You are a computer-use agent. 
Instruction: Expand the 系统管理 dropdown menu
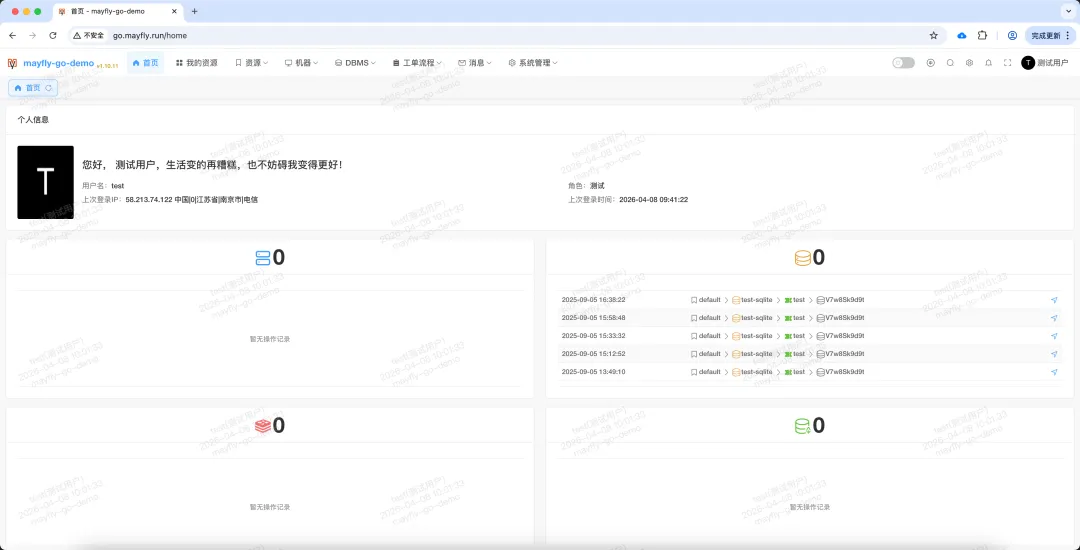click(532, 63)
